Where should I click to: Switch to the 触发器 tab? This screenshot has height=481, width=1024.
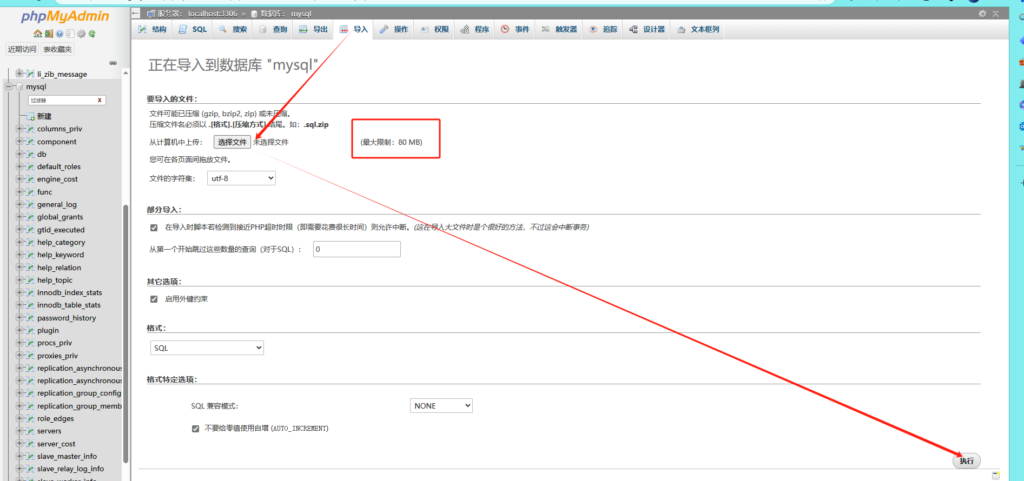(x=560, y=29)
